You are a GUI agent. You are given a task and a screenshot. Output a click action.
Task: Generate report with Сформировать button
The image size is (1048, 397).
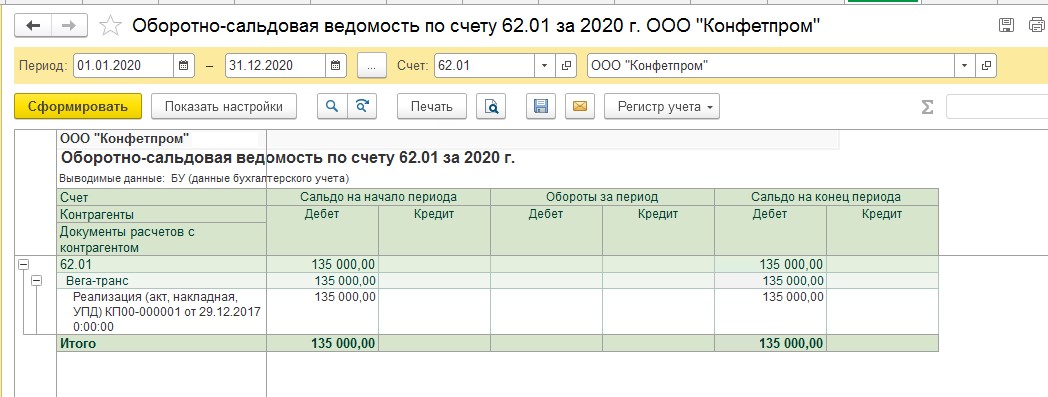pyautogui.click(x=78, y=106)
